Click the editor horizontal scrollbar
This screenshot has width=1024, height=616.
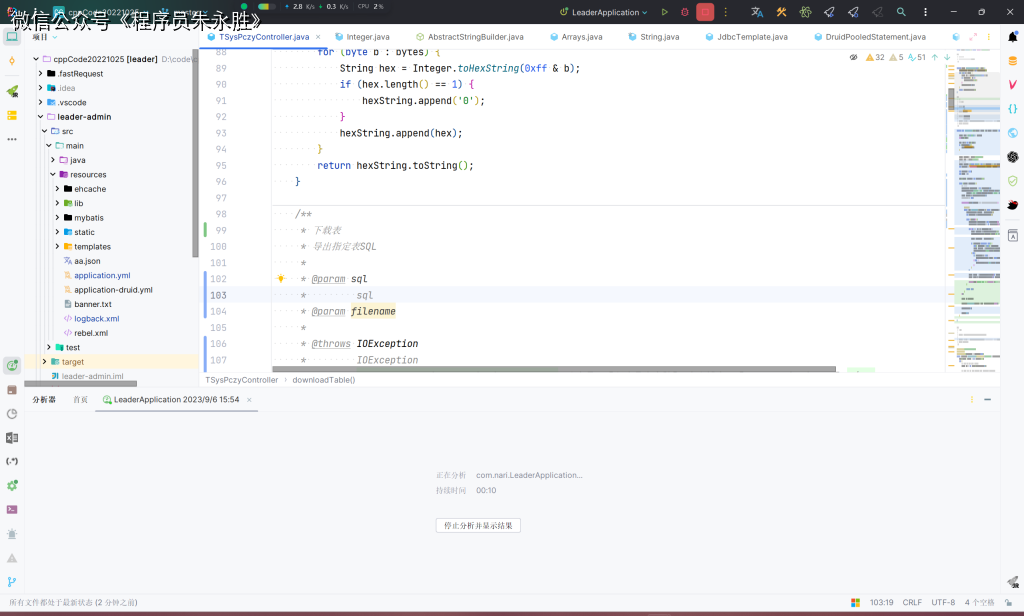[x=554, y=369]
